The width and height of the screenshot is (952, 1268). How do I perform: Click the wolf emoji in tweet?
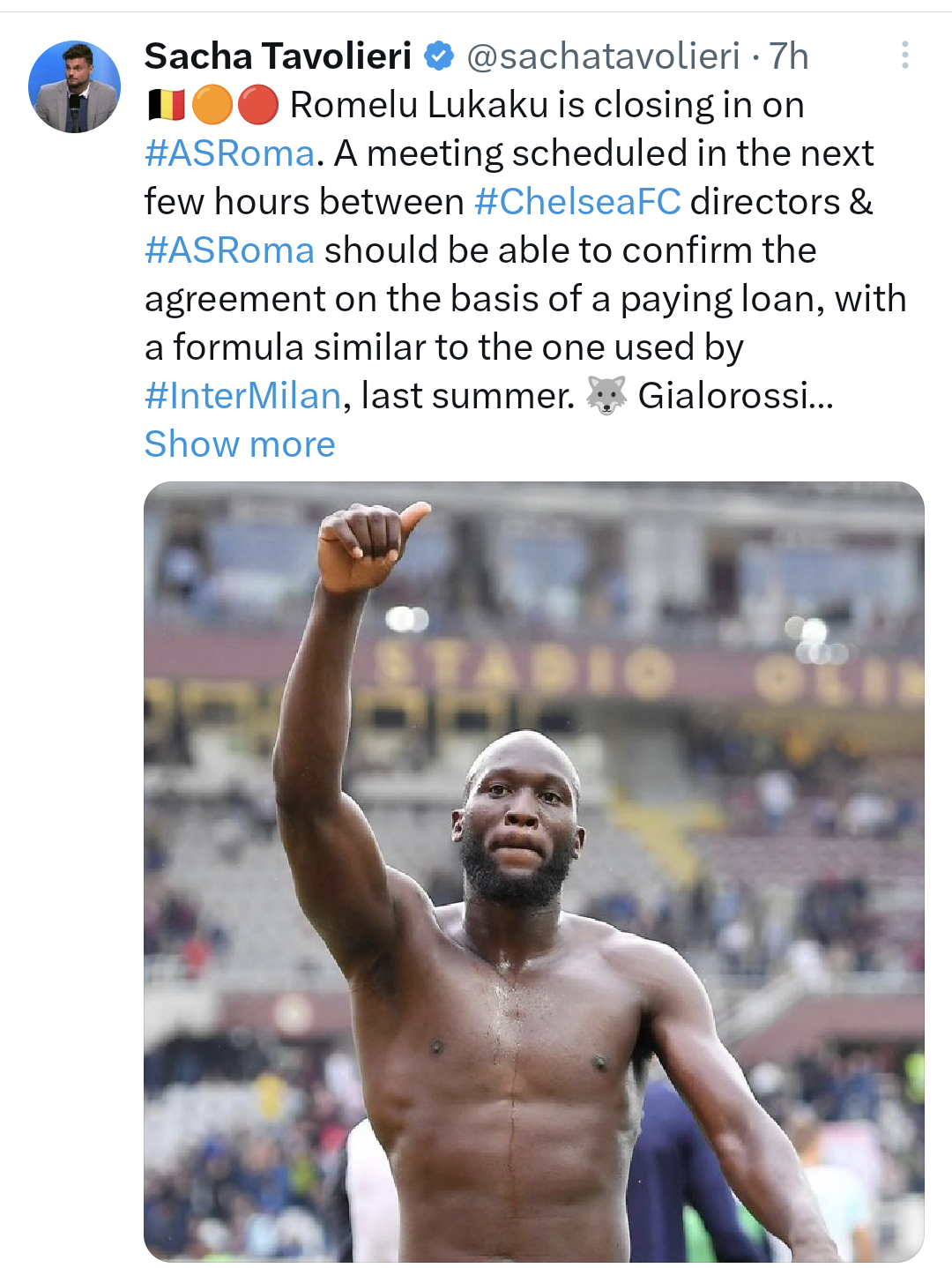(x=606, y=395)
